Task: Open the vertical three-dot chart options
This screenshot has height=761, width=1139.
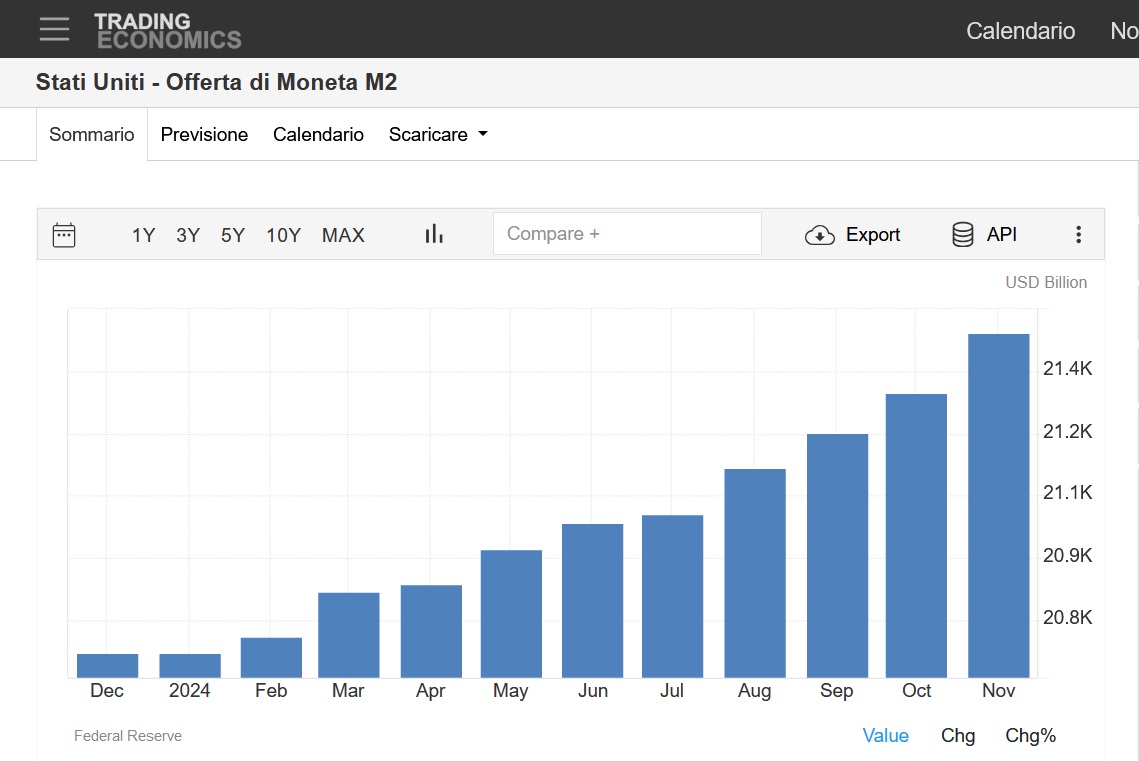Action: (x=1078, y=234)
